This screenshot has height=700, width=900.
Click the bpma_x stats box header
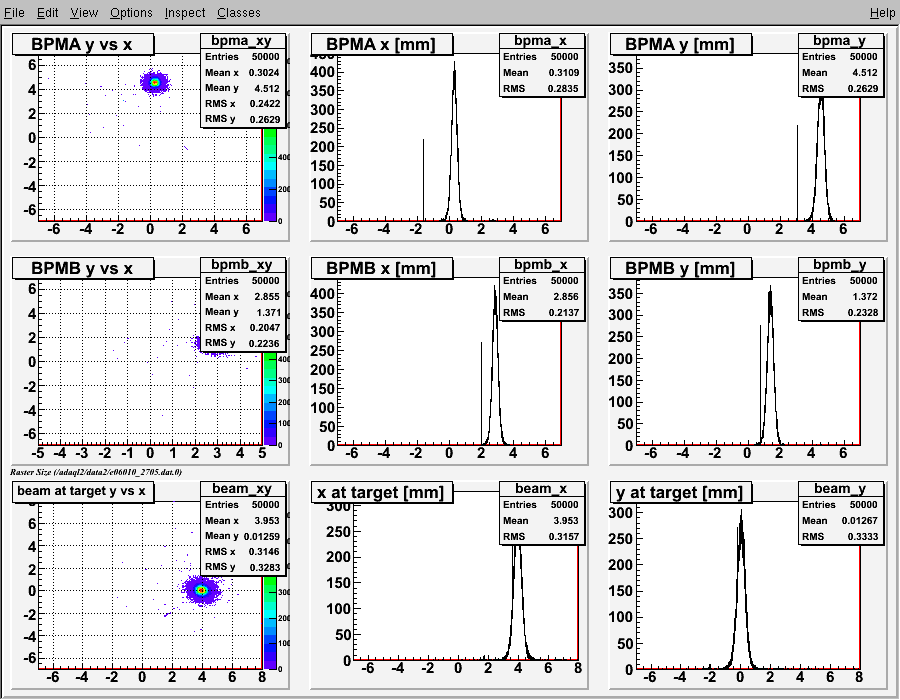[541, 41]
